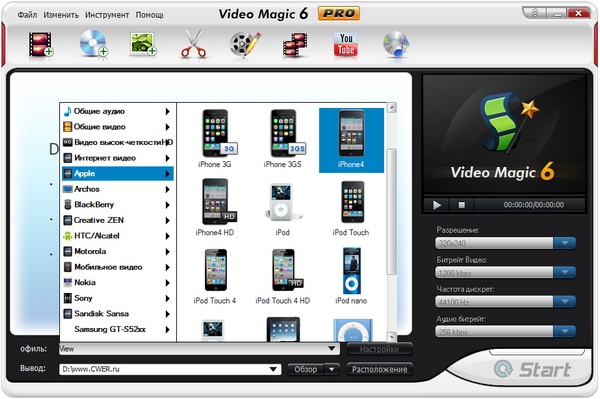Open the arrow next to Обзор button
The width and height of the screenshot is (600, 399).
332,370
